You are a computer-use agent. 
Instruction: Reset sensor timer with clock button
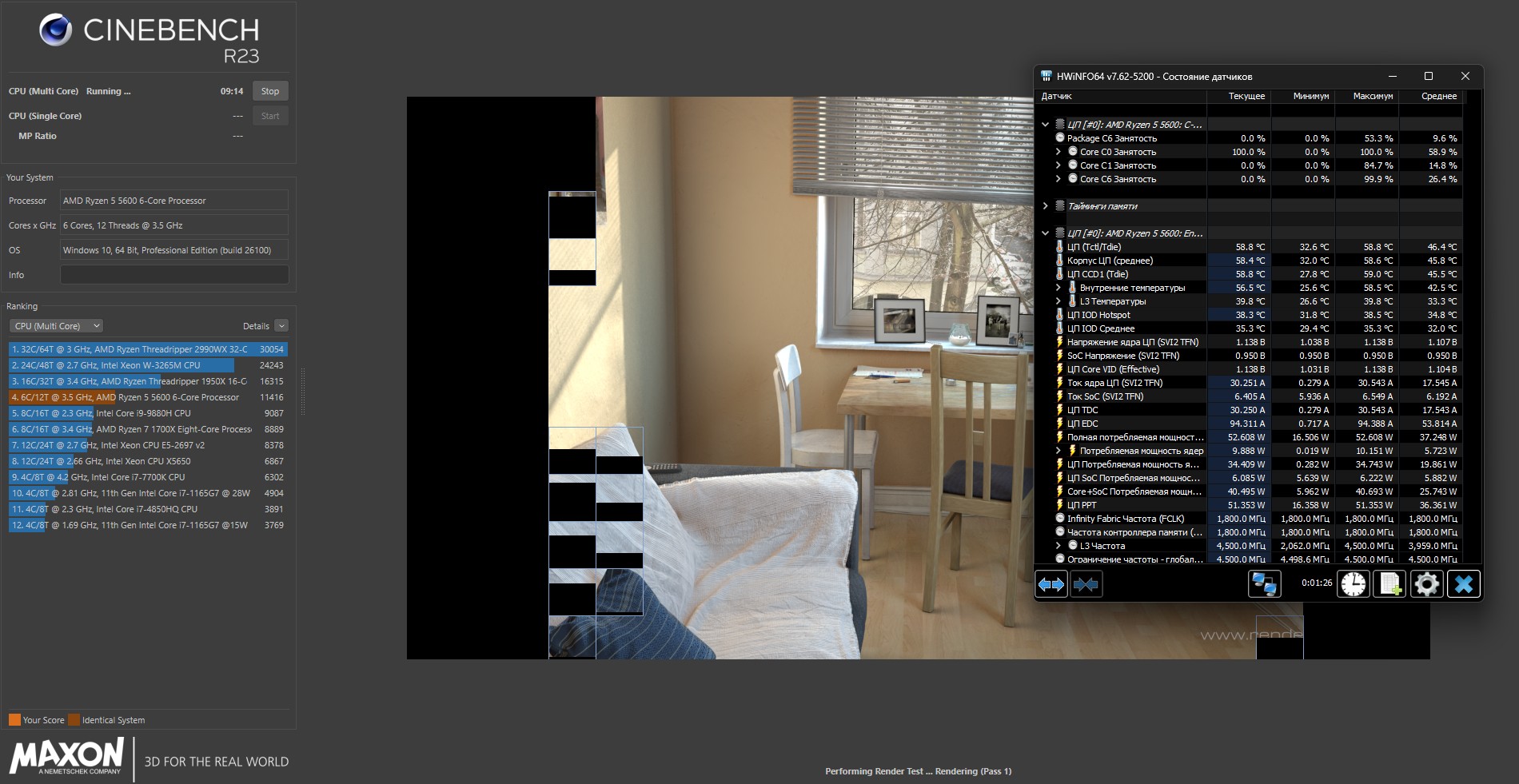tap(1354, 584)
